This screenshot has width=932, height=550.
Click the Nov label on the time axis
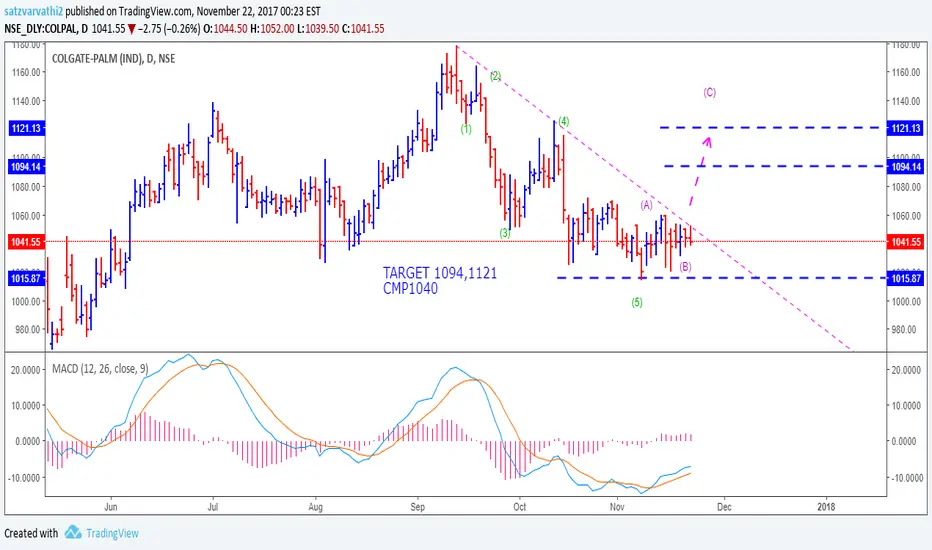point(617,507)
